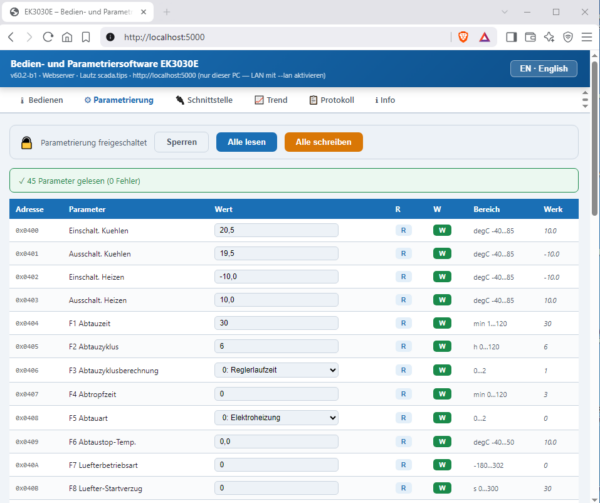The width and height of the screenshot is (600, 503).
Task: Click W write for Einschalt. Heizen
Action: click(x=442, y=277)
